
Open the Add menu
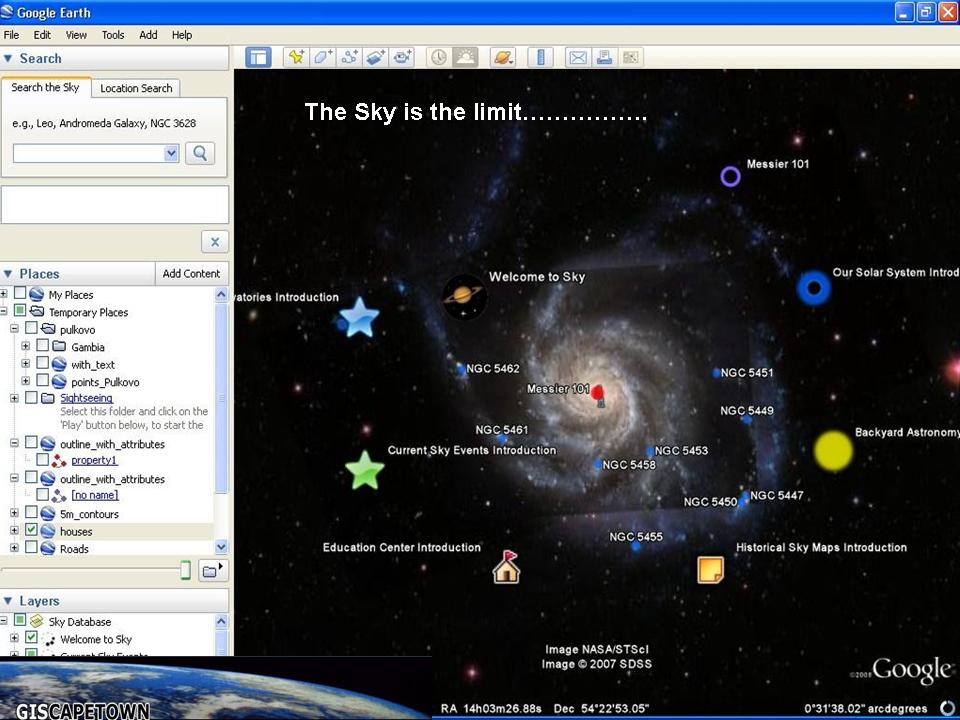pos(148,35)
